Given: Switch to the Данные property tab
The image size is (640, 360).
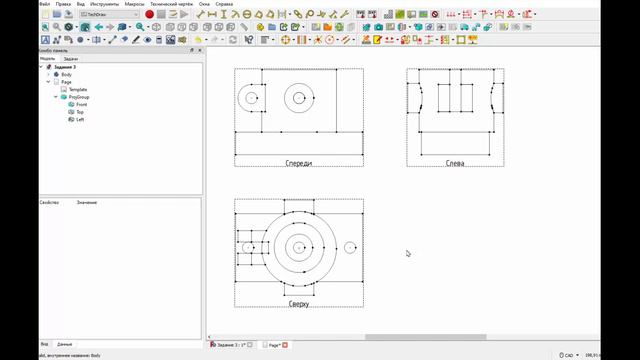Looking at the screenshot, I should [x=64, y=344].
